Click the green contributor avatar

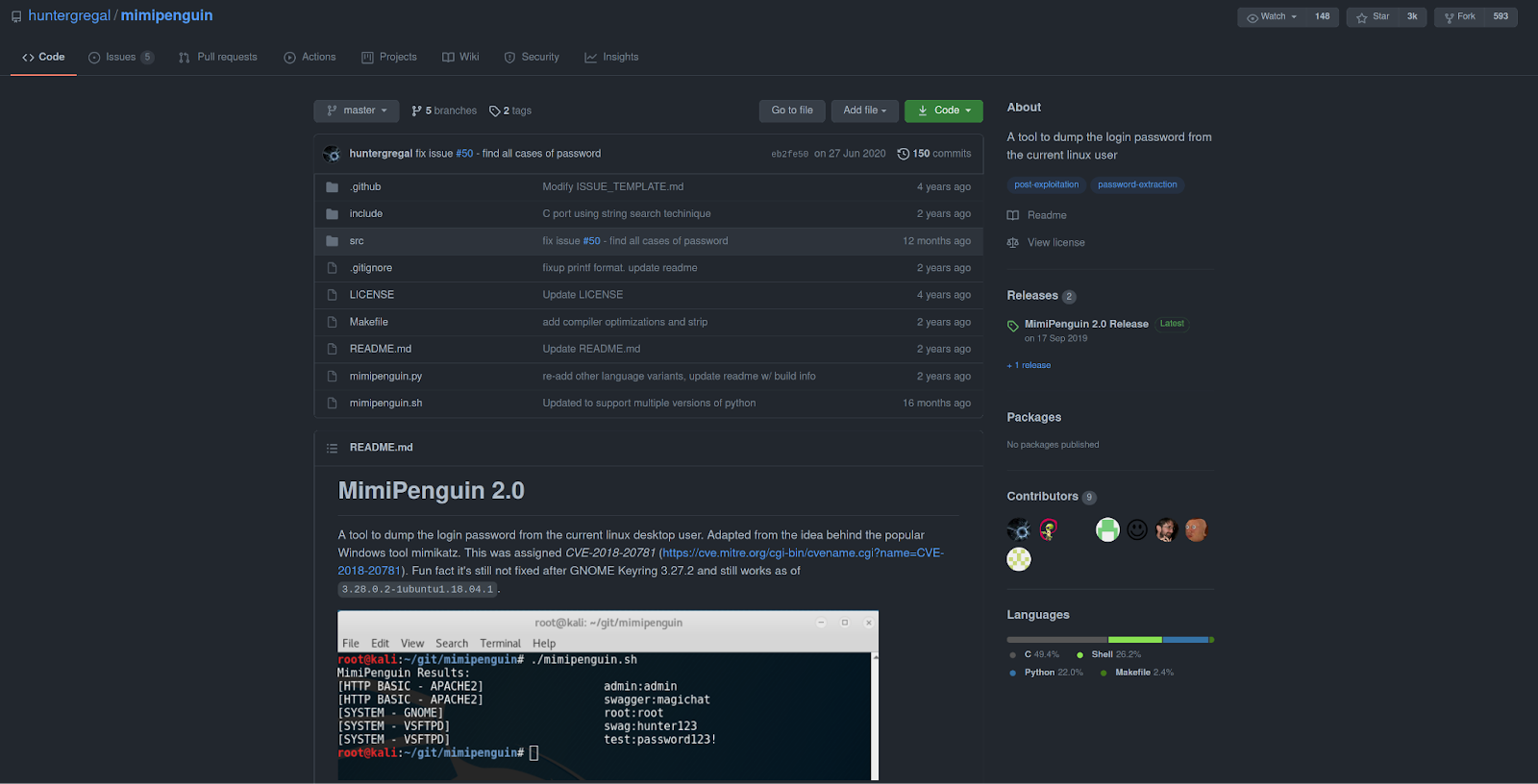pos(1107,529)
